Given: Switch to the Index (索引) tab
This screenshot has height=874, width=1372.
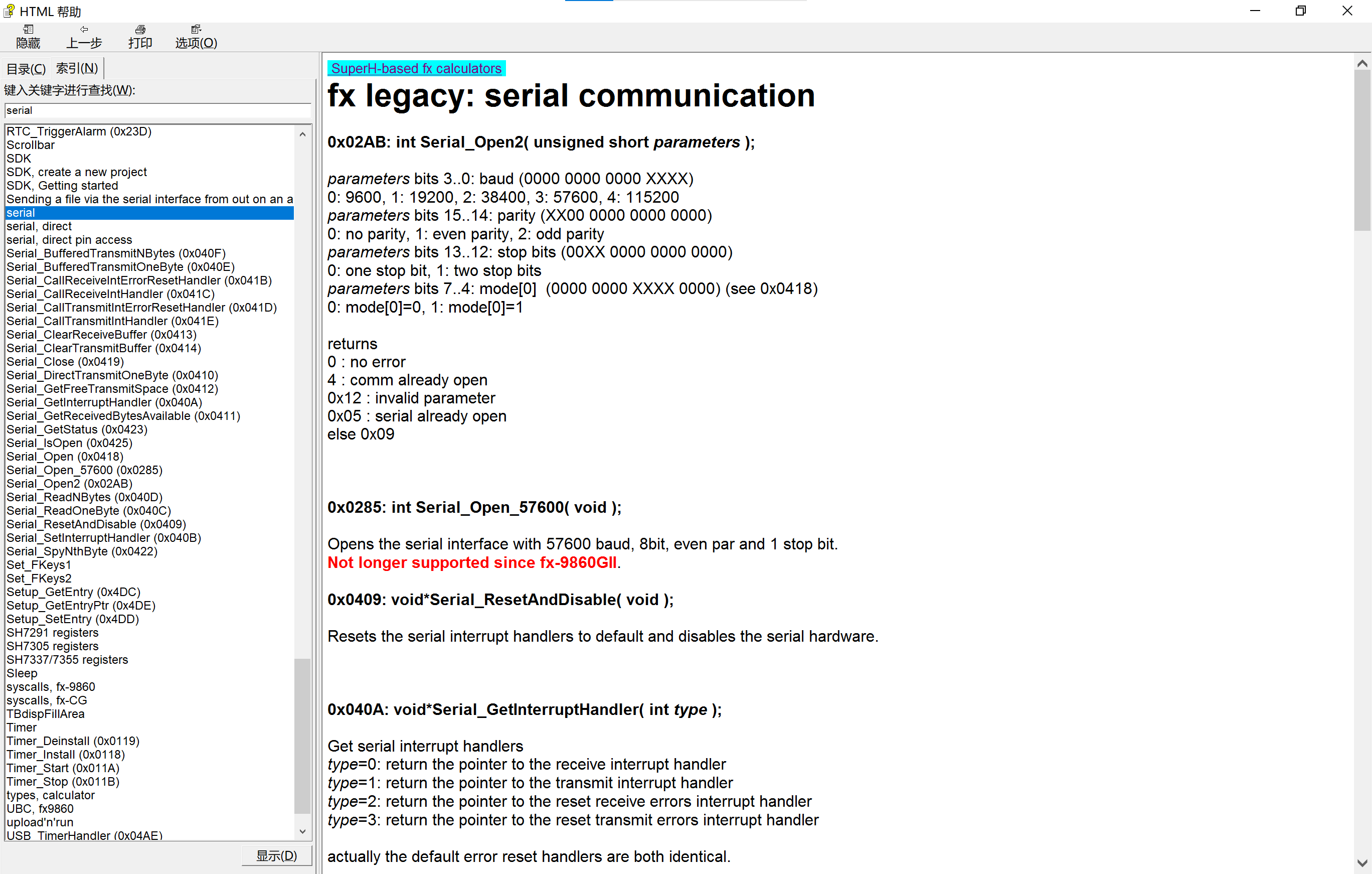Looking at the screenshot, I should point(77,68).
